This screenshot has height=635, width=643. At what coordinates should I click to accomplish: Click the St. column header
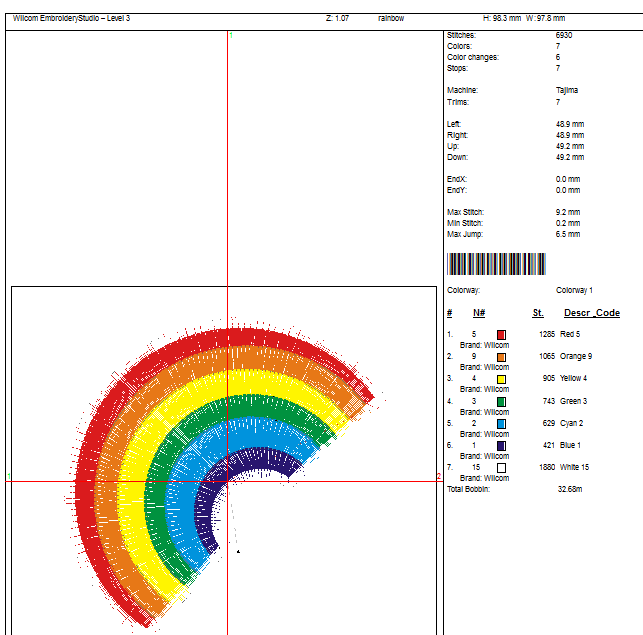(538, 313)
